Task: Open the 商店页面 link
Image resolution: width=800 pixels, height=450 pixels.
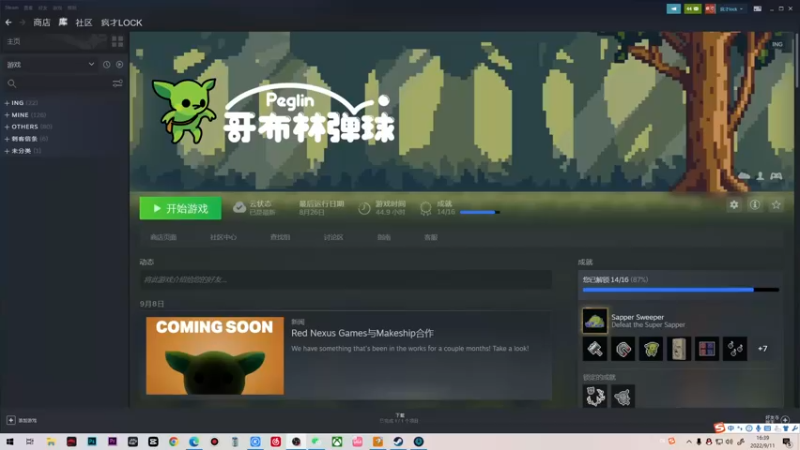Action: click(163, 237)
